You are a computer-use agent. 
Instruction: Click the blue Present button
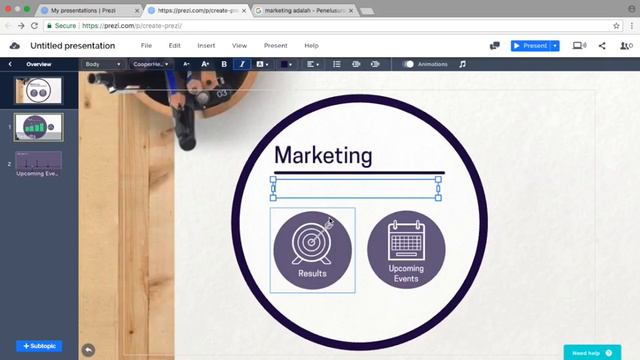[531, 46]
